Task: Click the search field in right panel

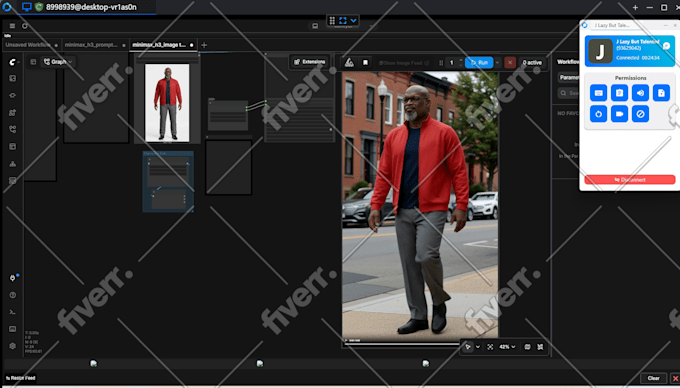Action: click(x=569, y=93)
